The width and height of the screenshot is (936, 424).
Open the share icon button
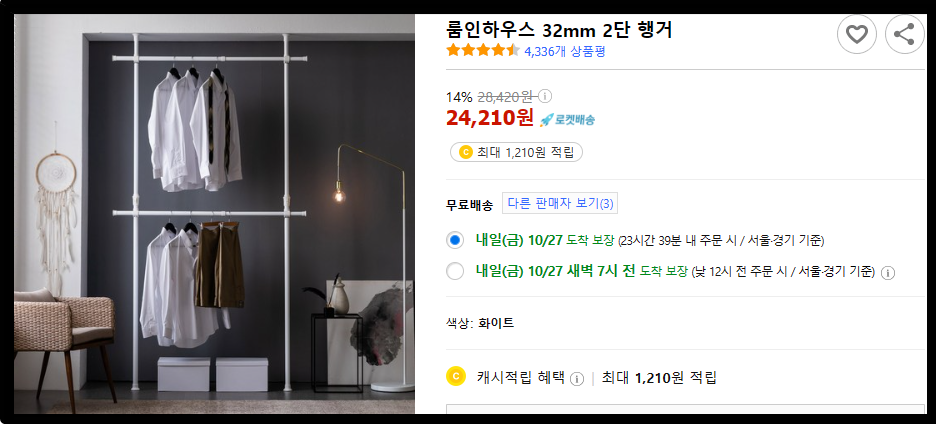[904, 35]
